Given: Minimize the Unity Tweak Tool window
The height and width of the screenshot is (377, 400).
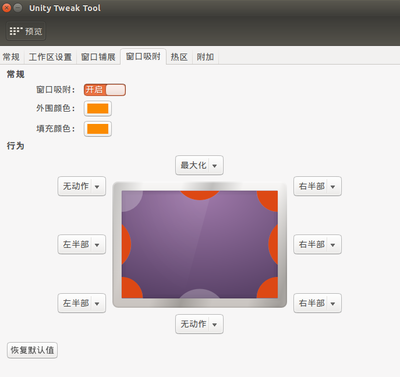Looking at the screenshot, I should pyautogui.click(x=18, y=8).
